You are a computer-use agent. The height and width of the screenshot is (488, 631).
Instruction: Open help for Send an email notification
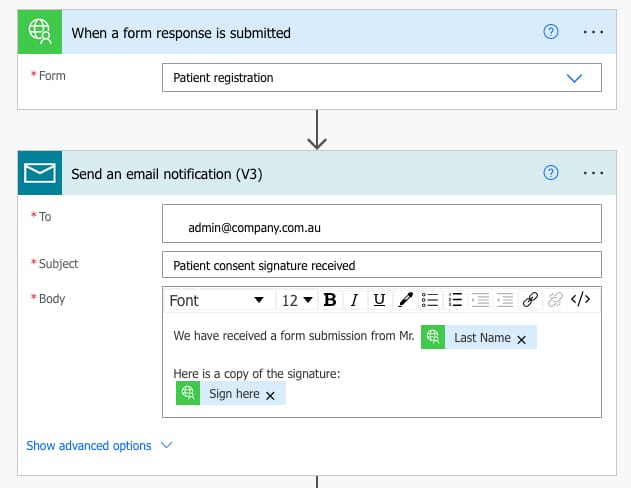point(551,173)
